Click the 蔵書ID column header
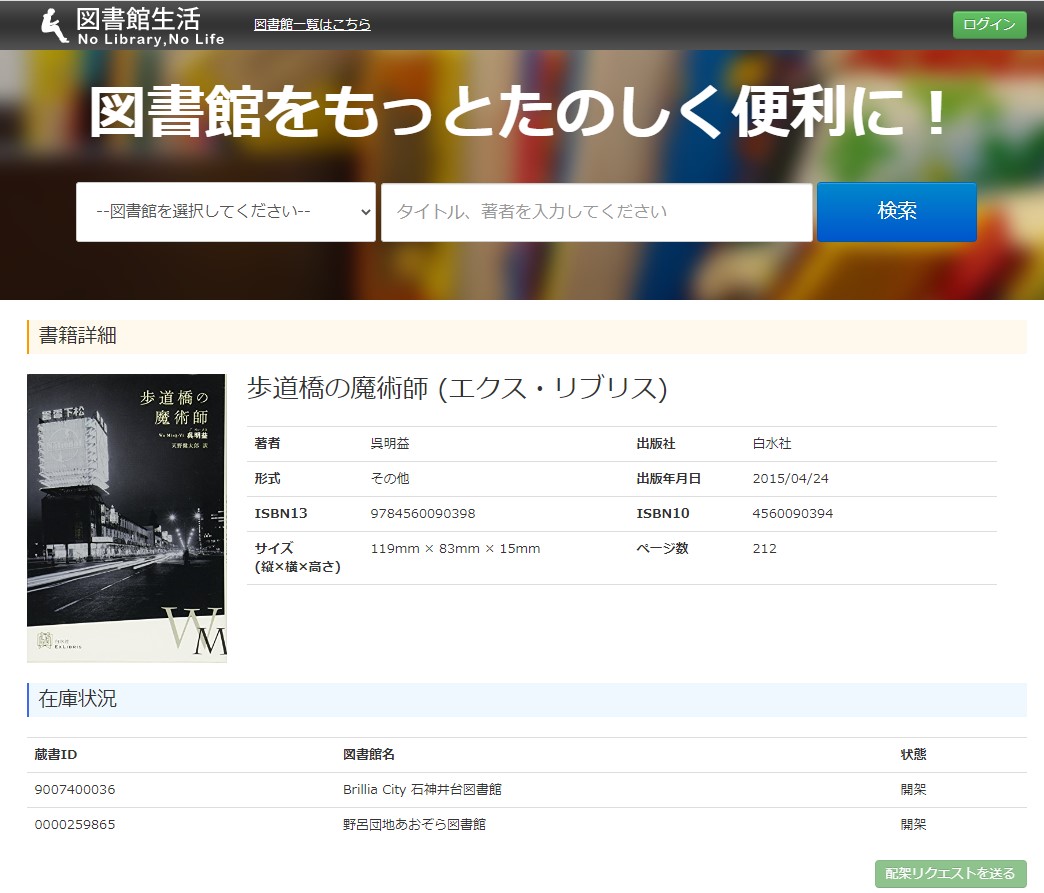This screenshot has height=893, width=1044. point(56,754)
